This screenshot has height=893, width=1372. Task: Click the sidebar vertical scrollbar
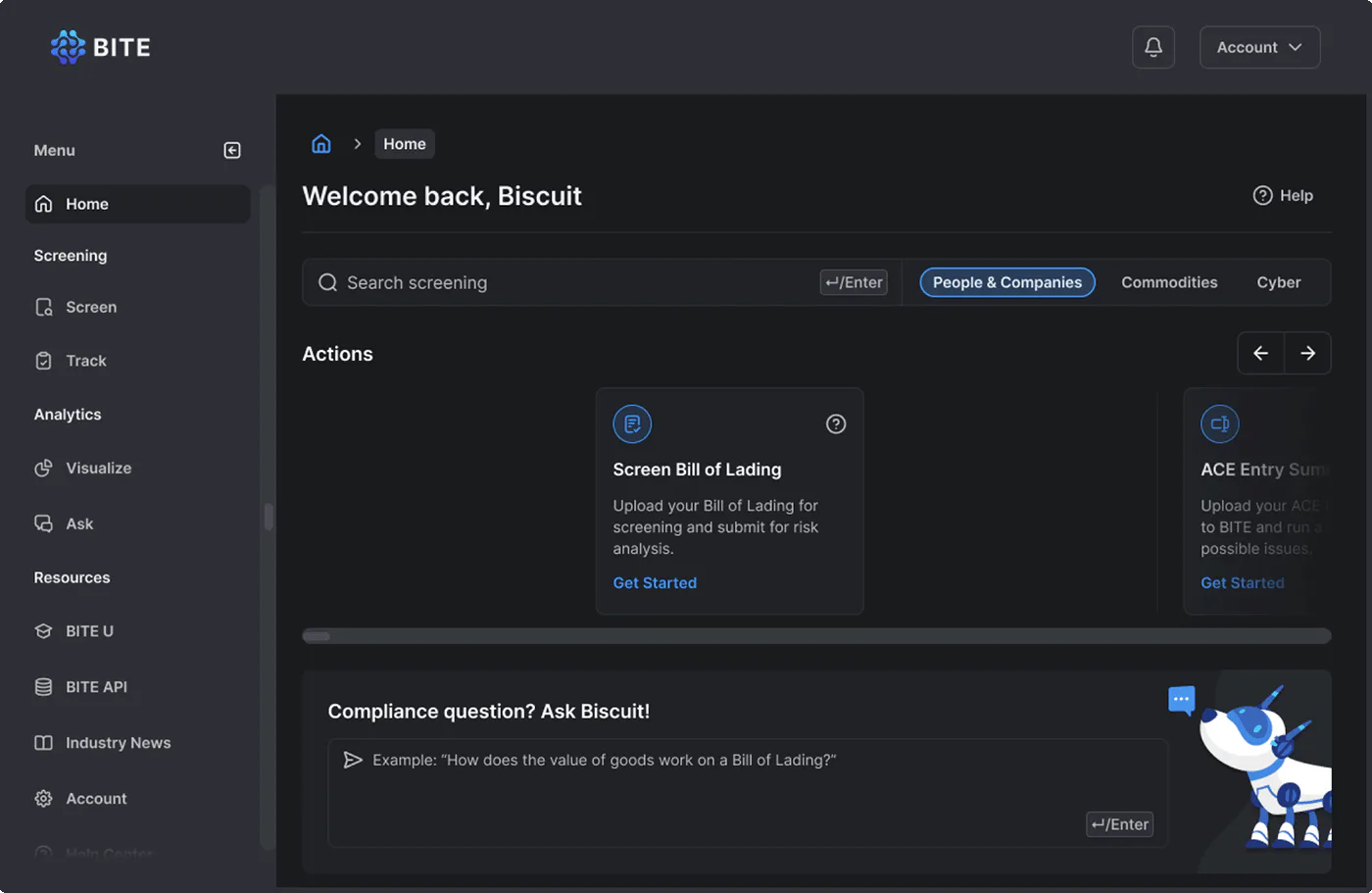point(269,517)
